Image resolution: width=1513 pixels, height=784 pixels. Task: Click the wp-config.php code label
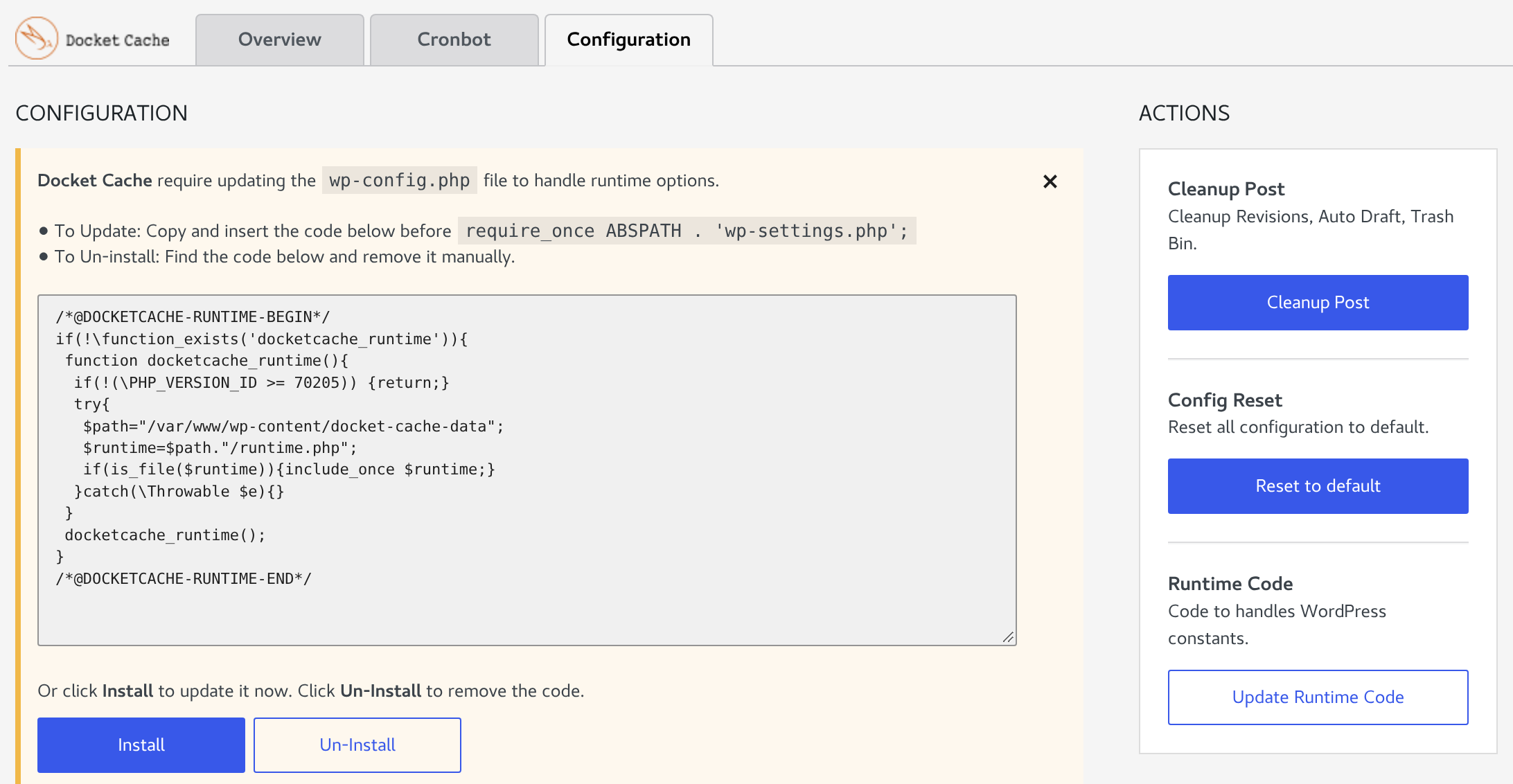(400, 181)
